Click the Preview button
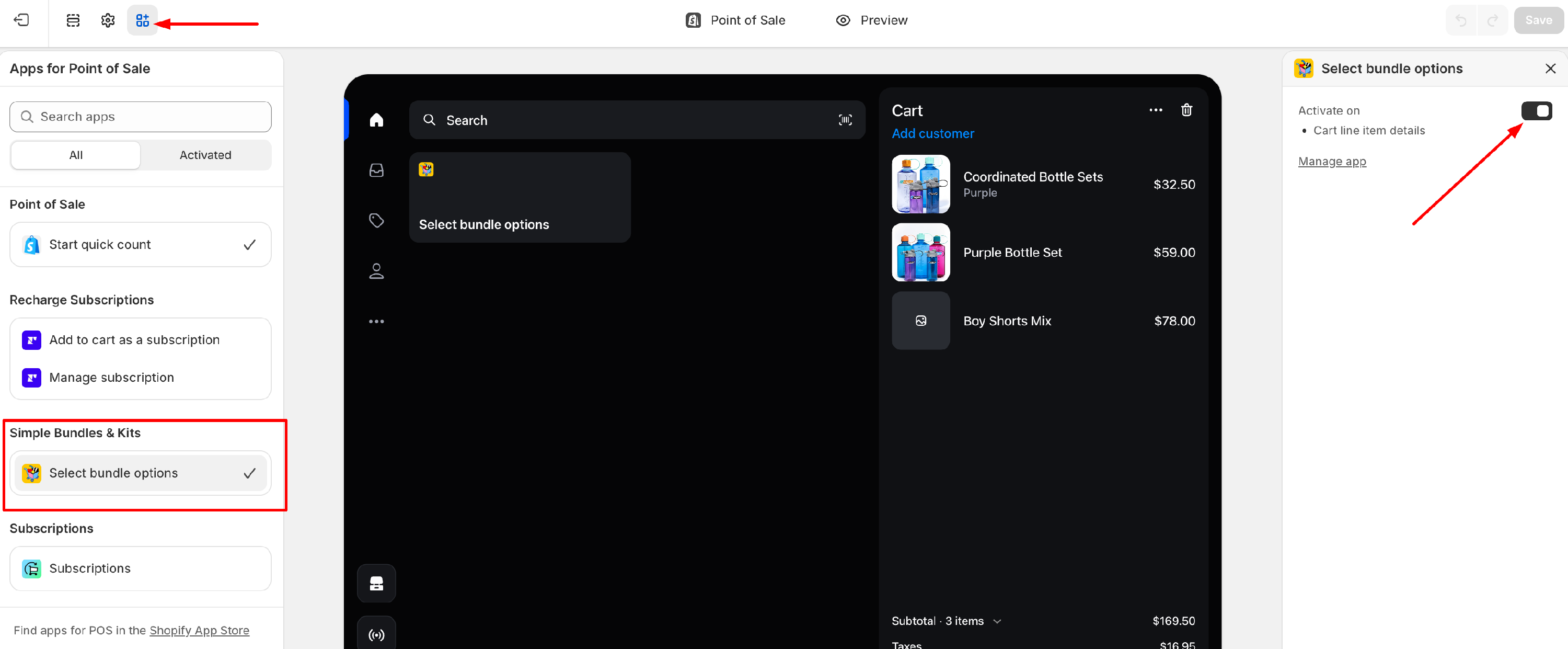Viewport: 1568px width, 649px height. pyautogui.click(x=871, y=20)
